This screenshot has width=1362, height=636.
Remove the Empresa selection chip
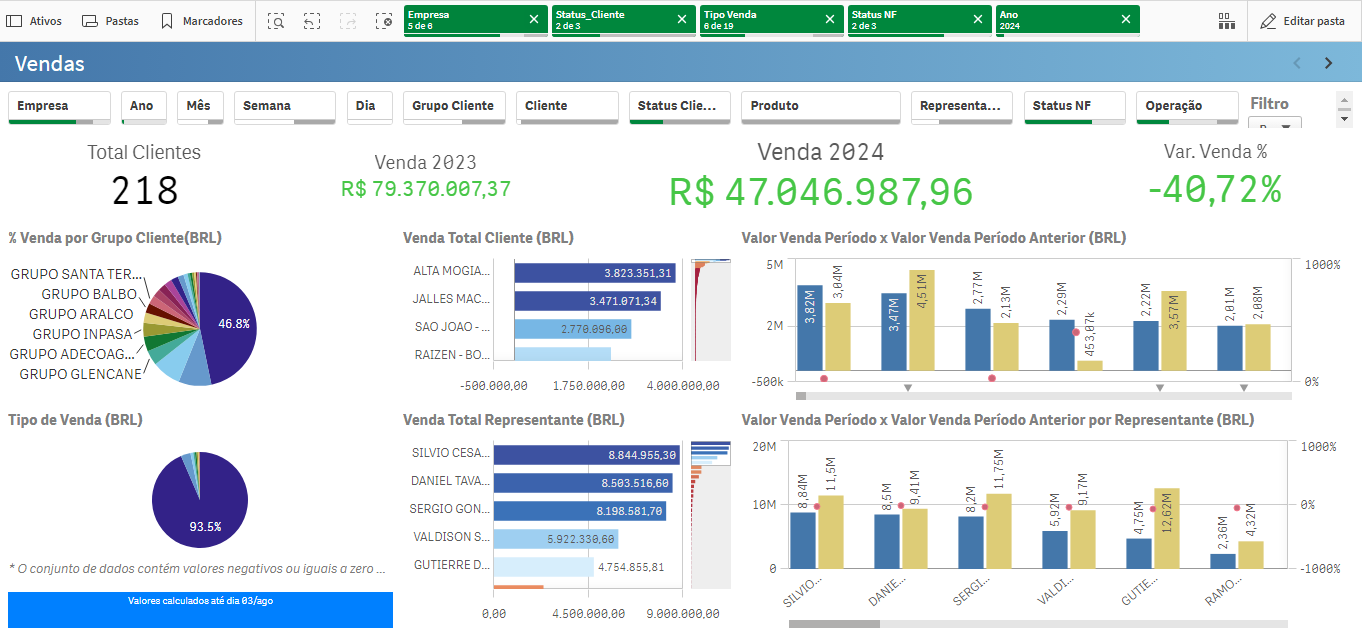click(534, 19)
